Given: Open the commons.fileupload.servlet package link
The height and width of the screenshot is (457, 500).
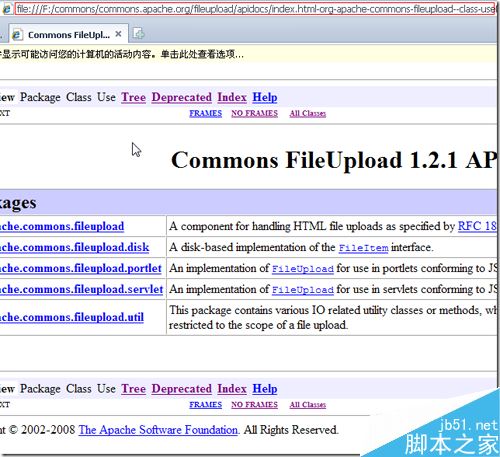Looking at the screenshot, I should coord(82,289).
